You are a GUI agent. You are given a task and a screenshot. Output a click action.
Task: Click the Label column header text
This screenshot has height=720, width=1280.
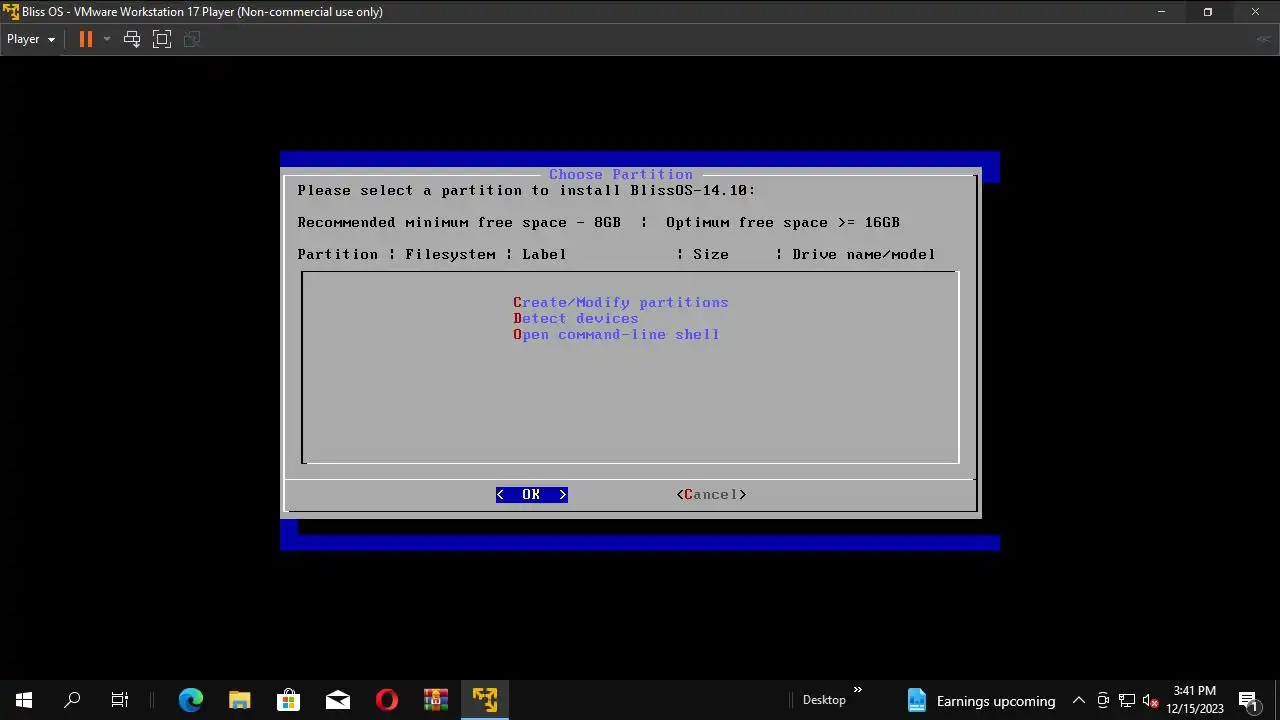544,254
